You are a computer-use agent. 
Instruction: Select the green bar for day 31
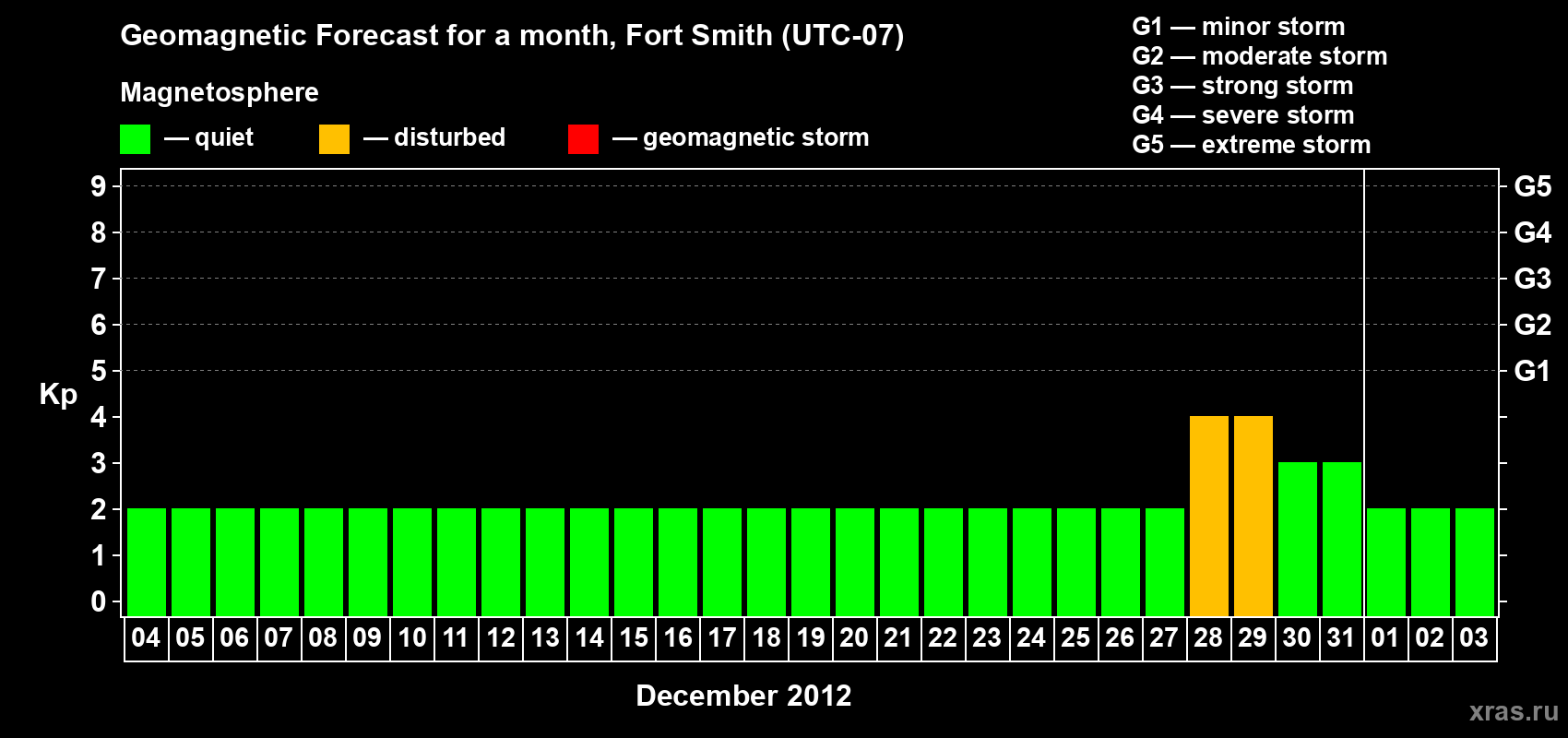coord(1341,539)
